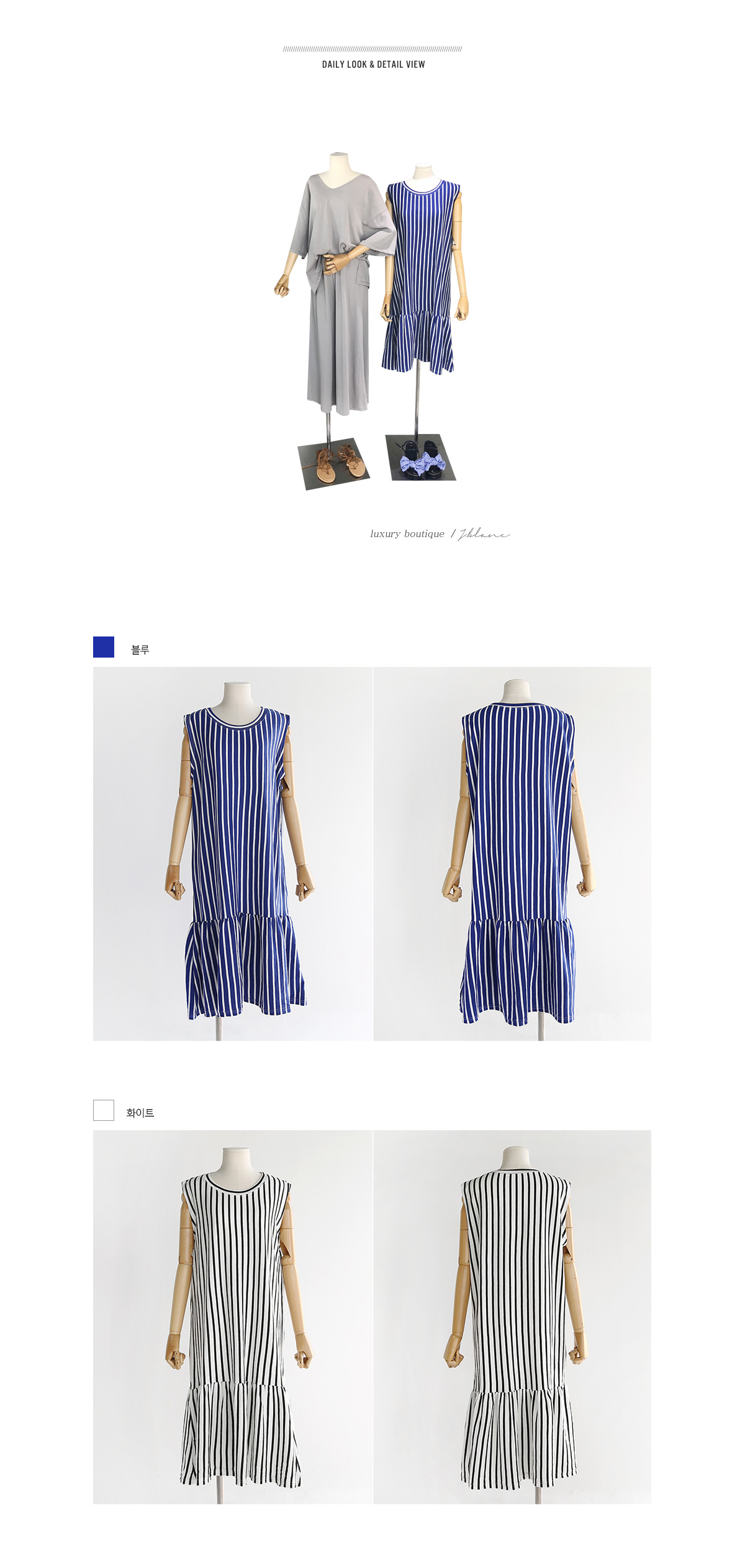Open the white striped dress front view photo
This screenshot has height=1568, width=745.
pos(233,1317)
